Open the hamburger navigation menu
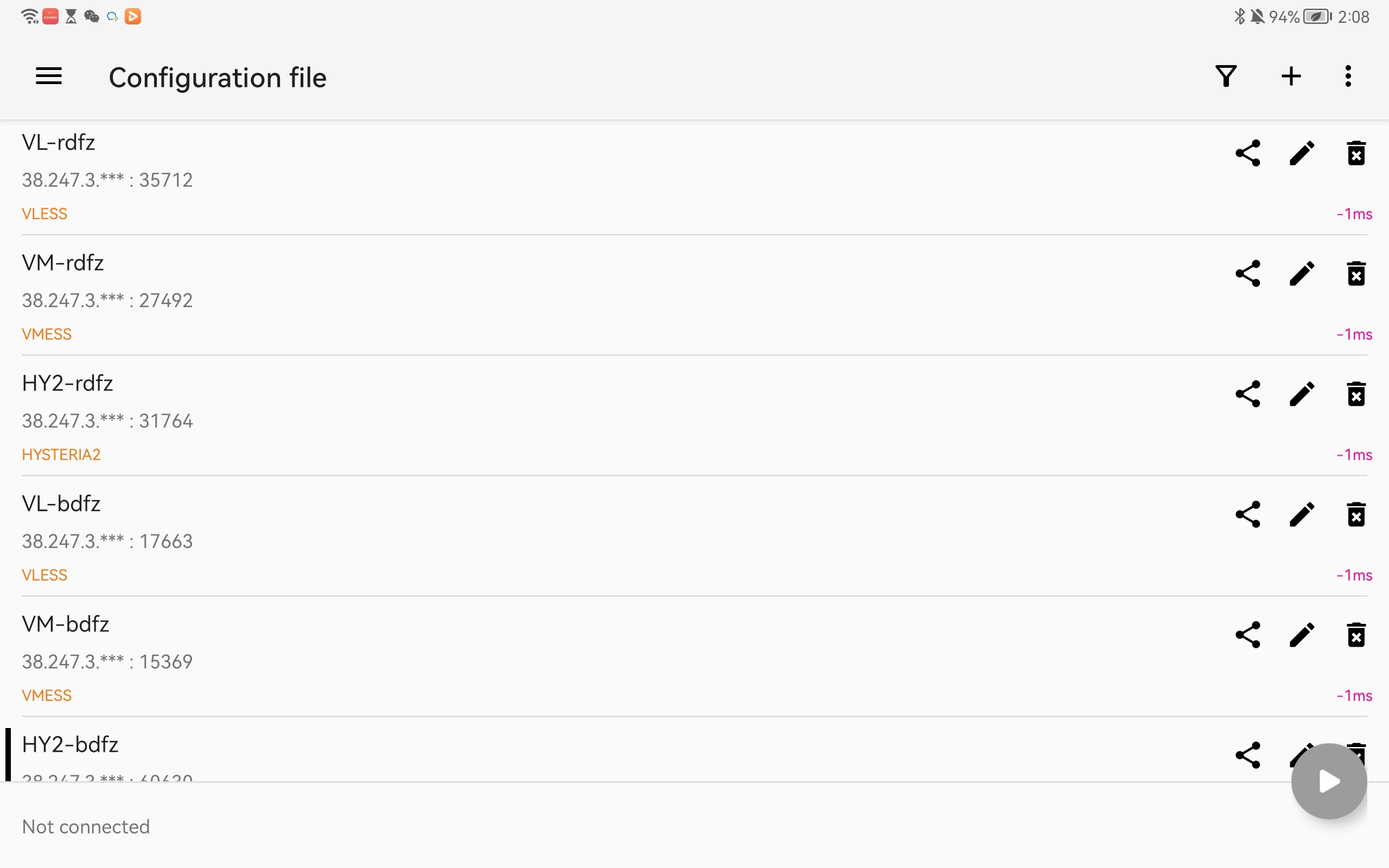This screenshot has width=1389, height=868. pyautogui.click(x=49, y=76)
